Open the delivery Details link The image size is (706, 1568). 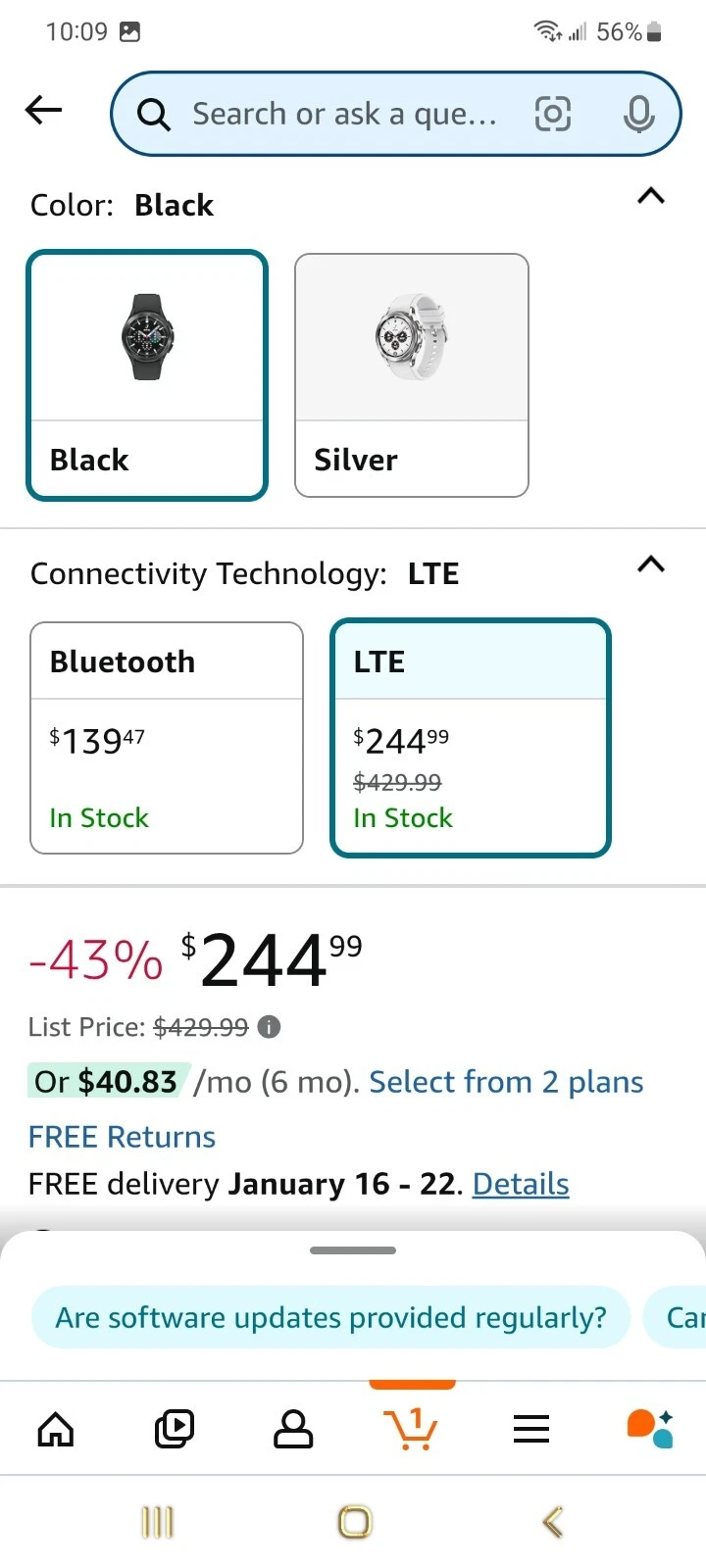coord(521,1184)
